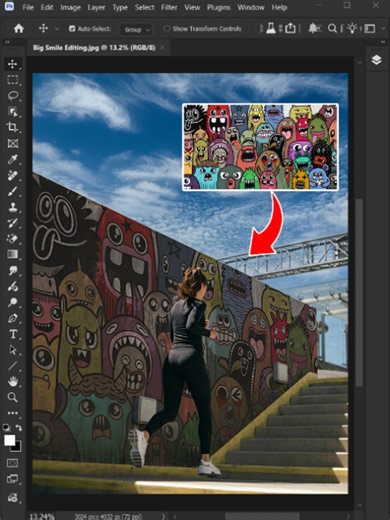Select the Lasso tool

(13, 96)
